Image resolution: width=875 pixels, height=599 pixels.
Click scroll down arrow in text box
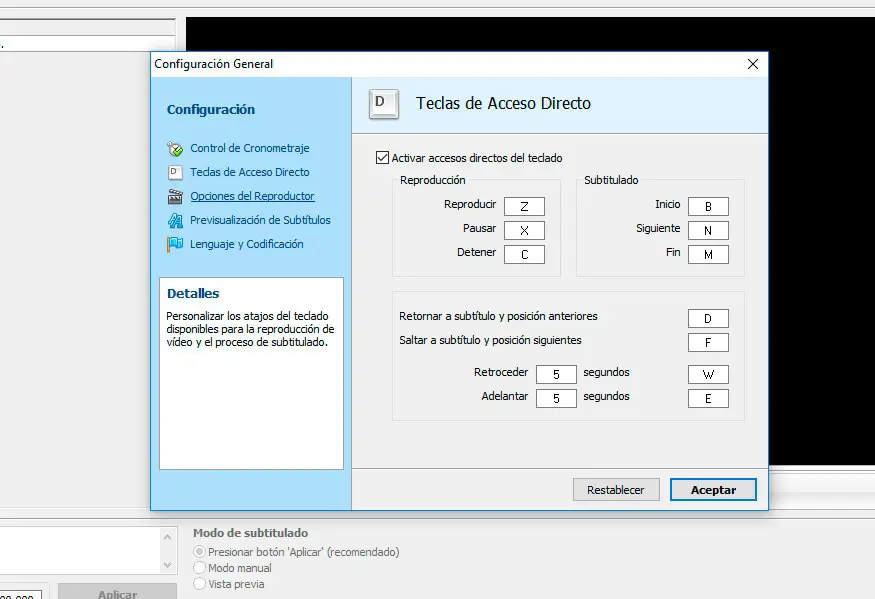point(167,565)
